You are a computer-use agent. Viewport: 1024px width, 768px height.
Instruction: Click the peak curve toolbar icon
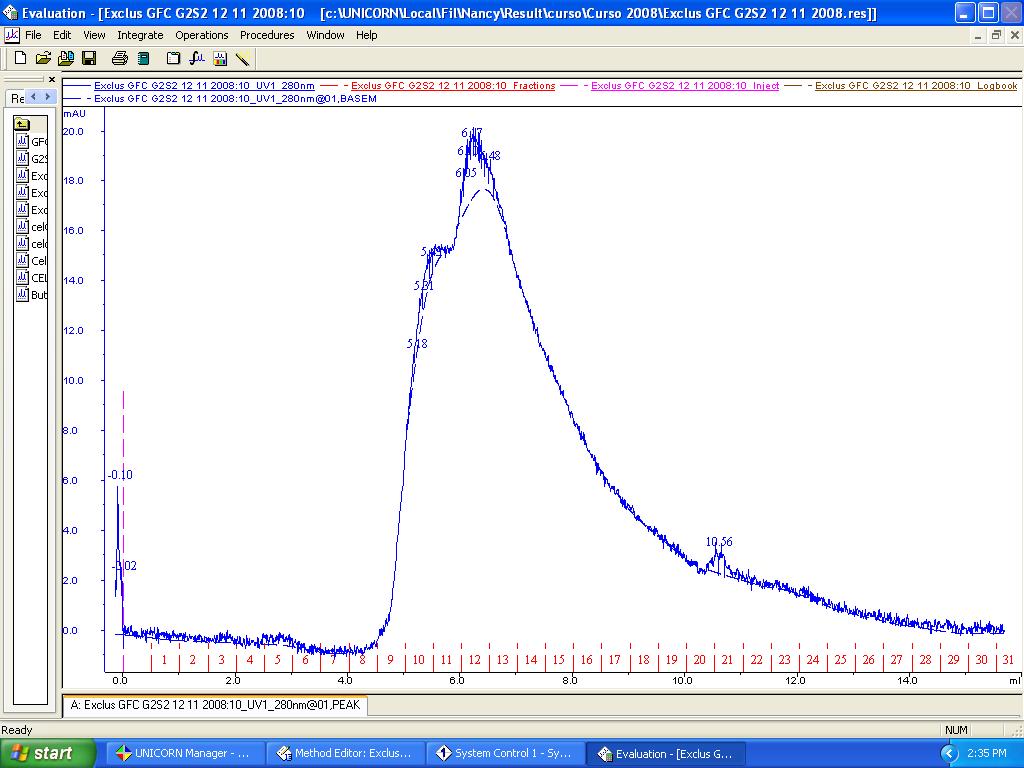click(x=196, y=58)
